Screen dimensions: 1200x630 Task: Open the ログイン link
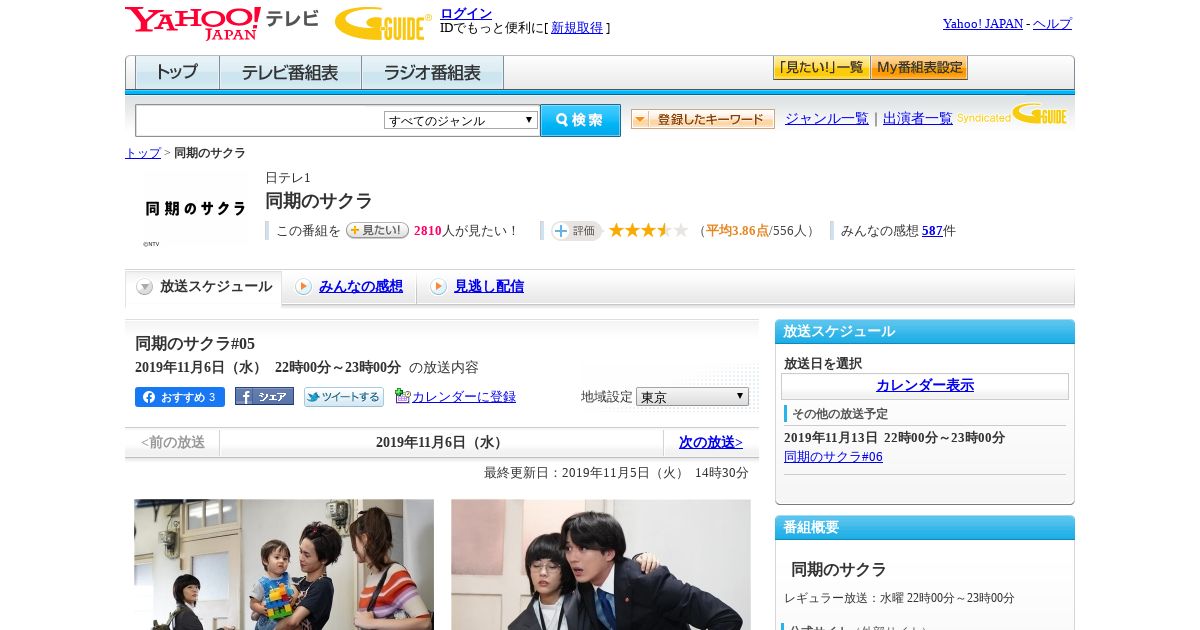(466, 13)
